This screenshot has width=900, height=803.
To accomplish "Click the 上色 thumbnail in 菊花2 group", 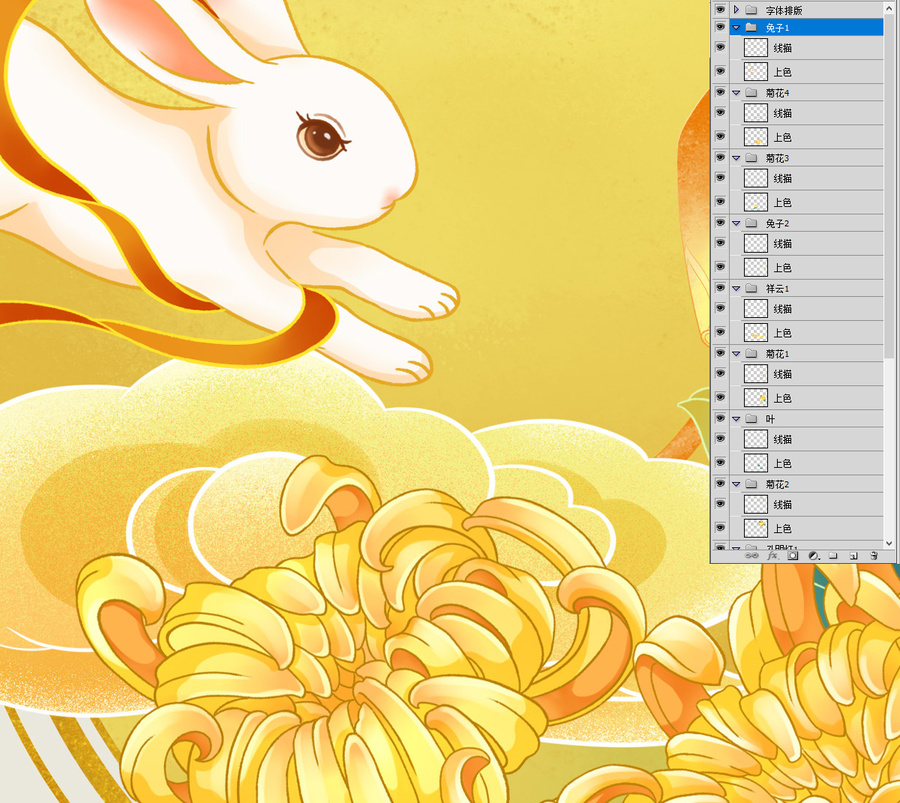I will point(755,528).
